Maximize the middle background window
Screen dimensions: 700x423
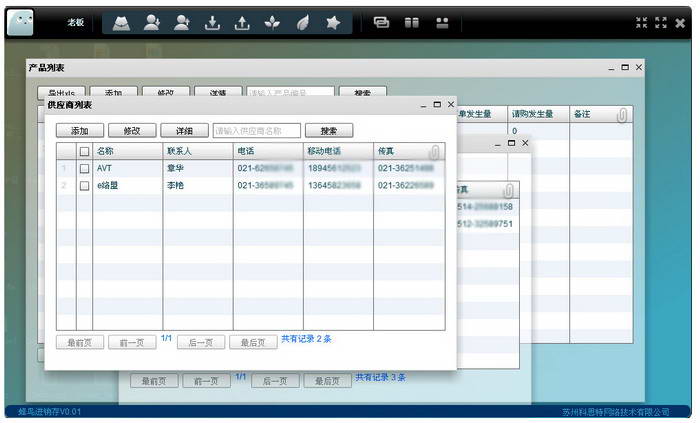(512, 143)
